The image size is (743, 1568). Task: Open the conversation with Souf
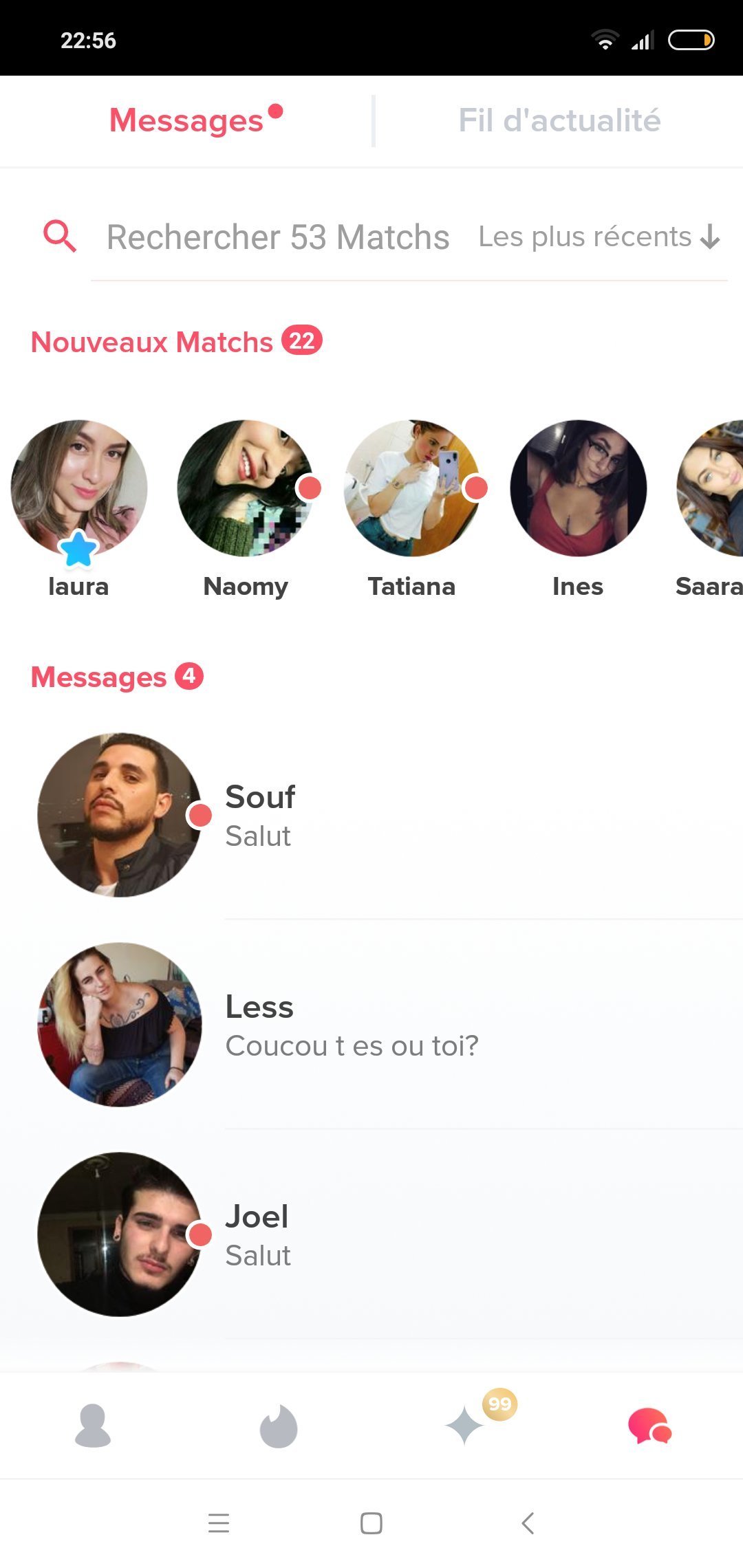tap(371, 815)
